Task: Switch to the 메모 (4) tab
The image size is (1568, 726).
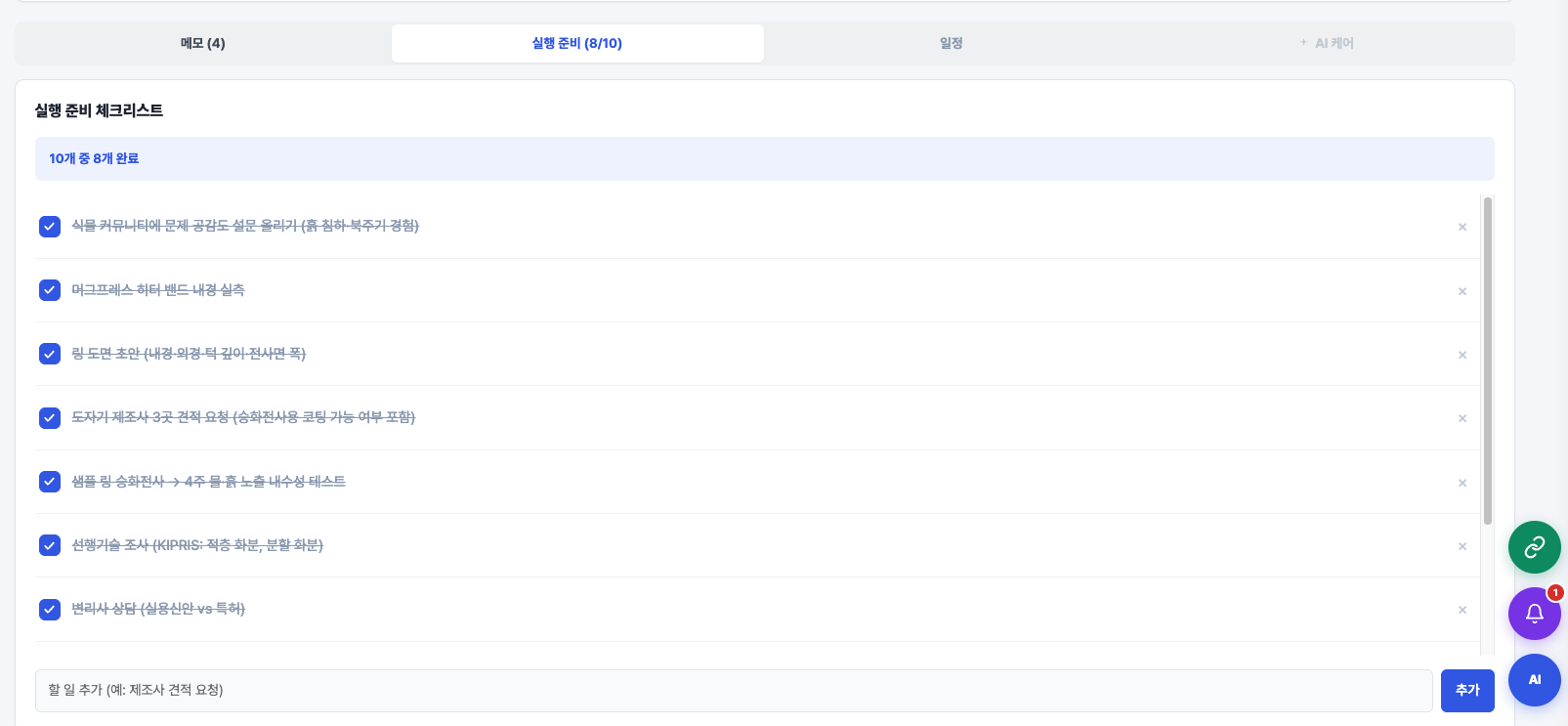Action: tap(203, 43)
